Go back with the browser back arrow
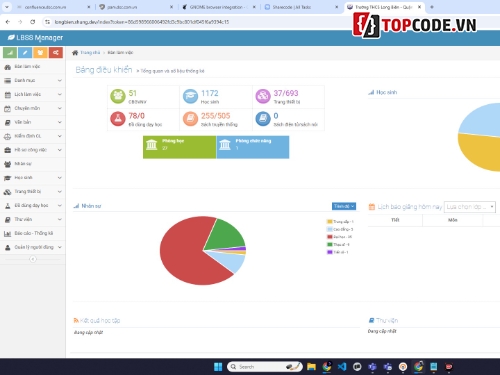 (8, 22)
